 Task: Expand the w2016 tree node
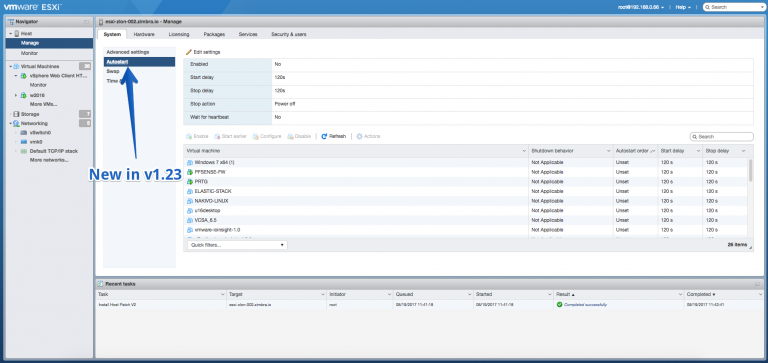click(x=16, y=95)
